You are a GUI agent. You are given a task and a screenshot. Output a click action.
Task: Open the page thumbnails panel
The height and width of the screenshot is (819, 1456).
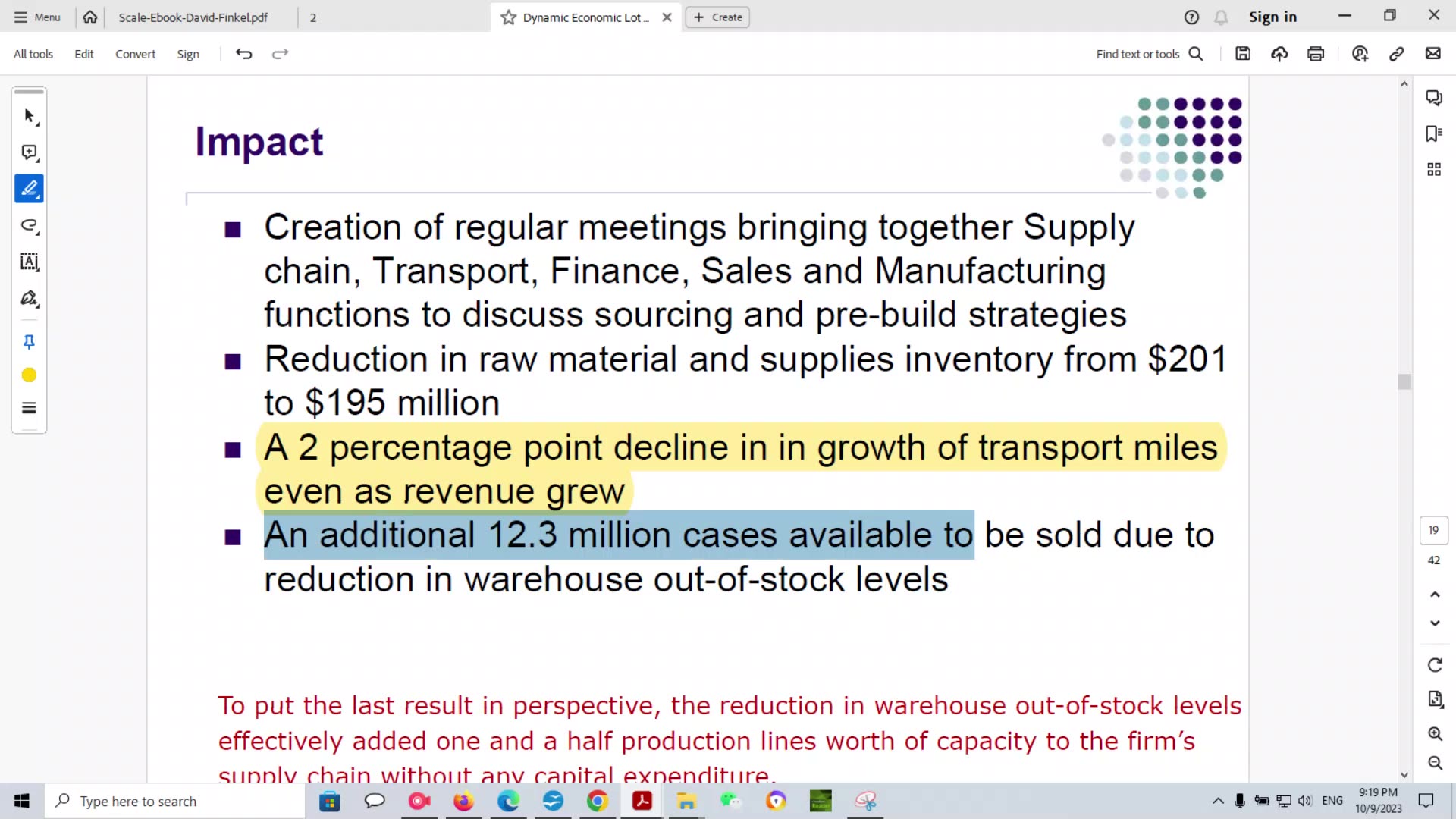pyautogui.click(x=1433, y=168)
